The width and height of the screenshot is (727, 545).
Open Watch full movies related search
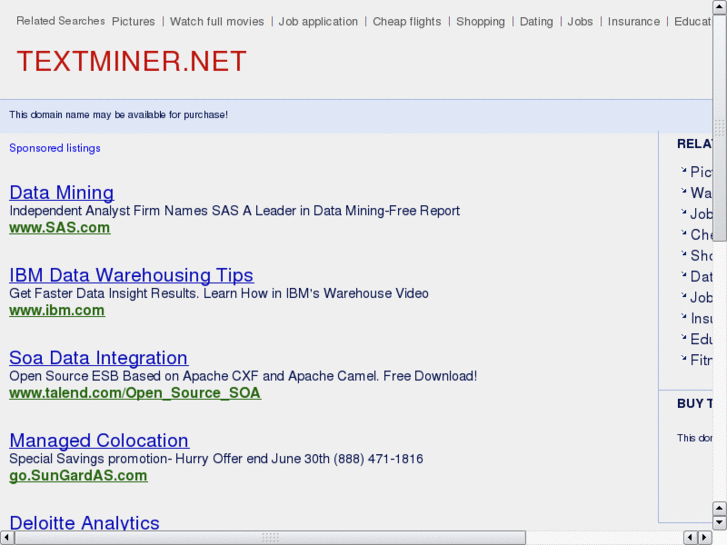(x=217, y=21)
